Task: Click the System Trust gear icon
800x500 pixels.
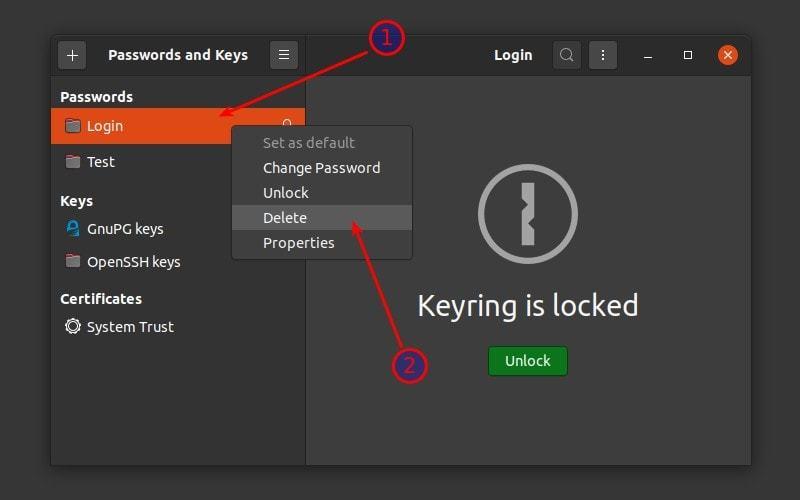Action: tap(72, 326)
